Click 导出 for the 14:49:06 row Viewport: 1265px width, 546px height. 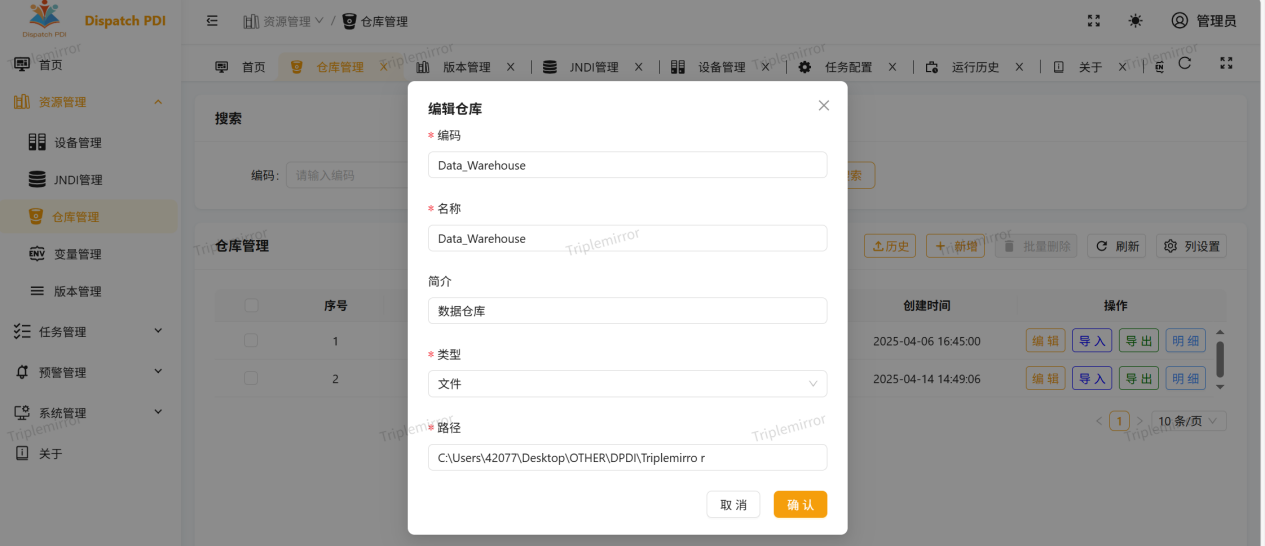(1139, 378)
